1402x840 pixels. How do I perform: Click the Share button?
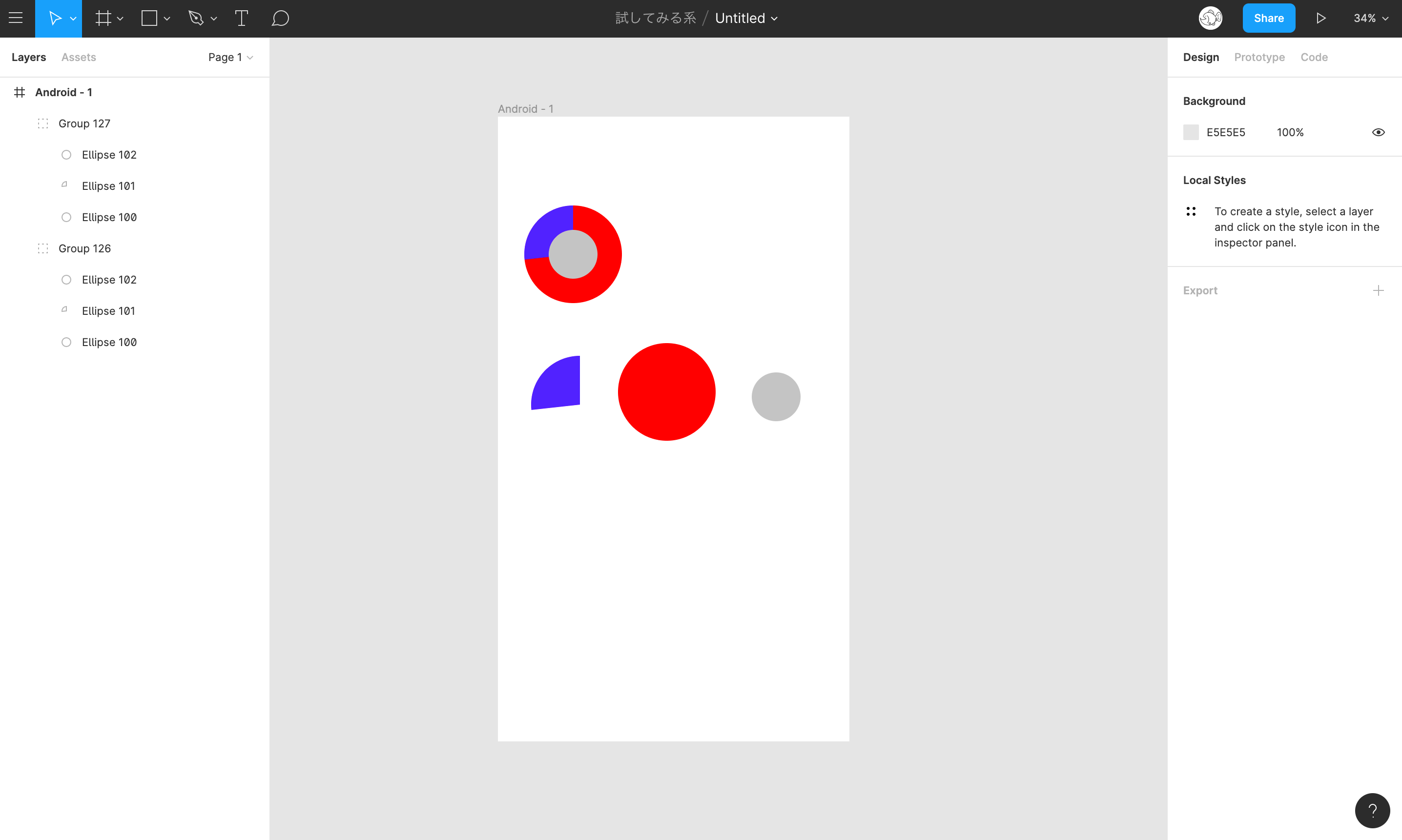tap(1268, 17)
